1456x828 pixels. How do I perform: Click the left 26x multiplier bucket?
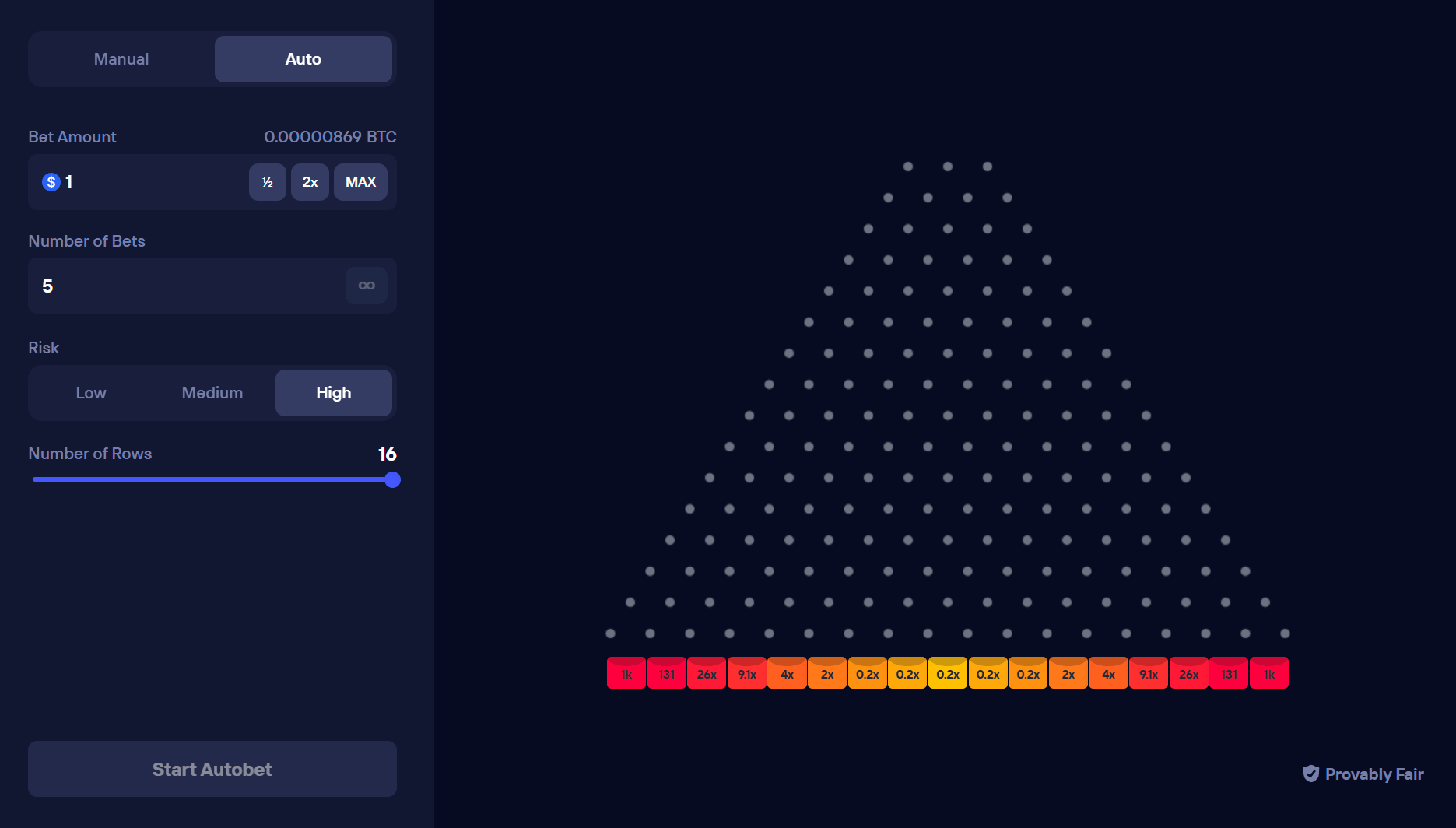tap(707, 674)
